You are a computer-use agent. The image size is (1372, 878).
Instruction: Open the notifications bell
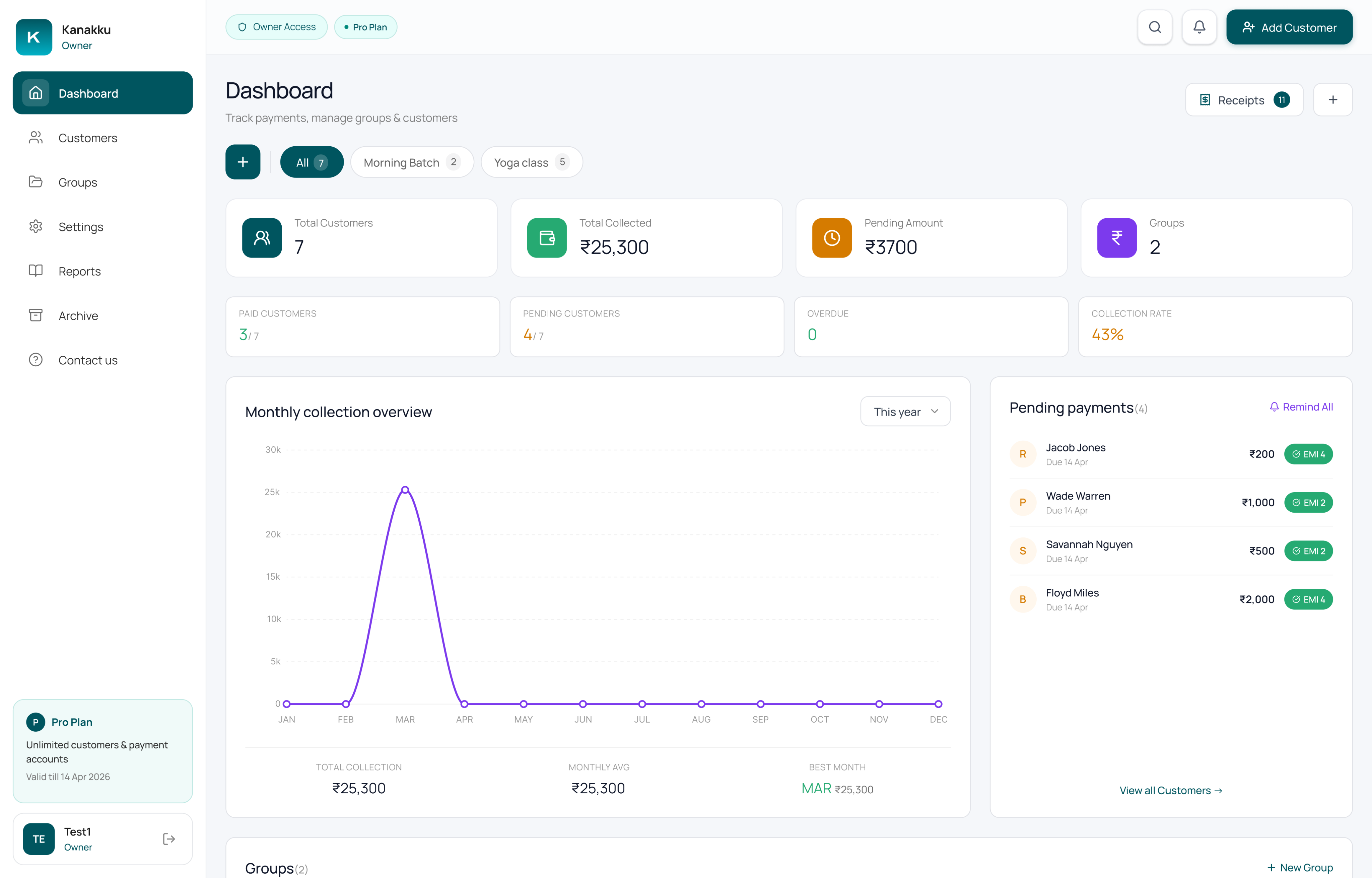[x=1198, y=27]
